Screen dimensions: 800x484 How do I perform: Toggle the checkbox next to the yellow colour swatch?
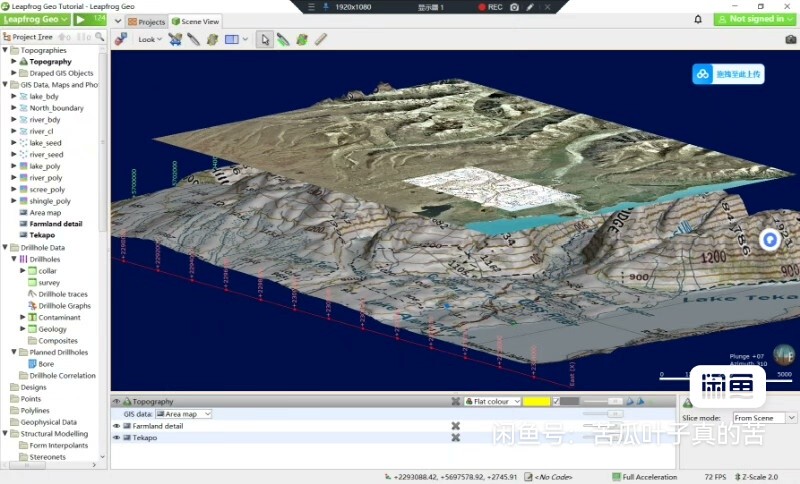pyautogui.click(x=557, y=401)
